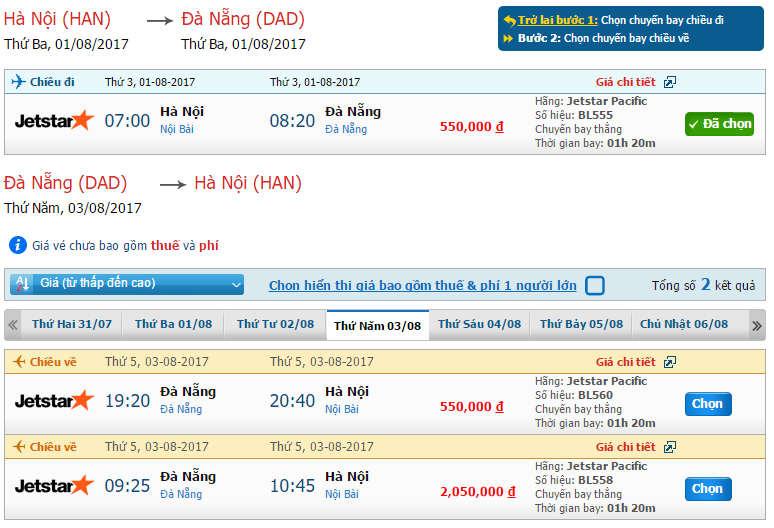Image resolution: width=774 pixels, height=528 pixels.
Task: Click the back arrow icon before 'Trở lại bước 1'
Action: pyautogui.click(x=509, y=21)
